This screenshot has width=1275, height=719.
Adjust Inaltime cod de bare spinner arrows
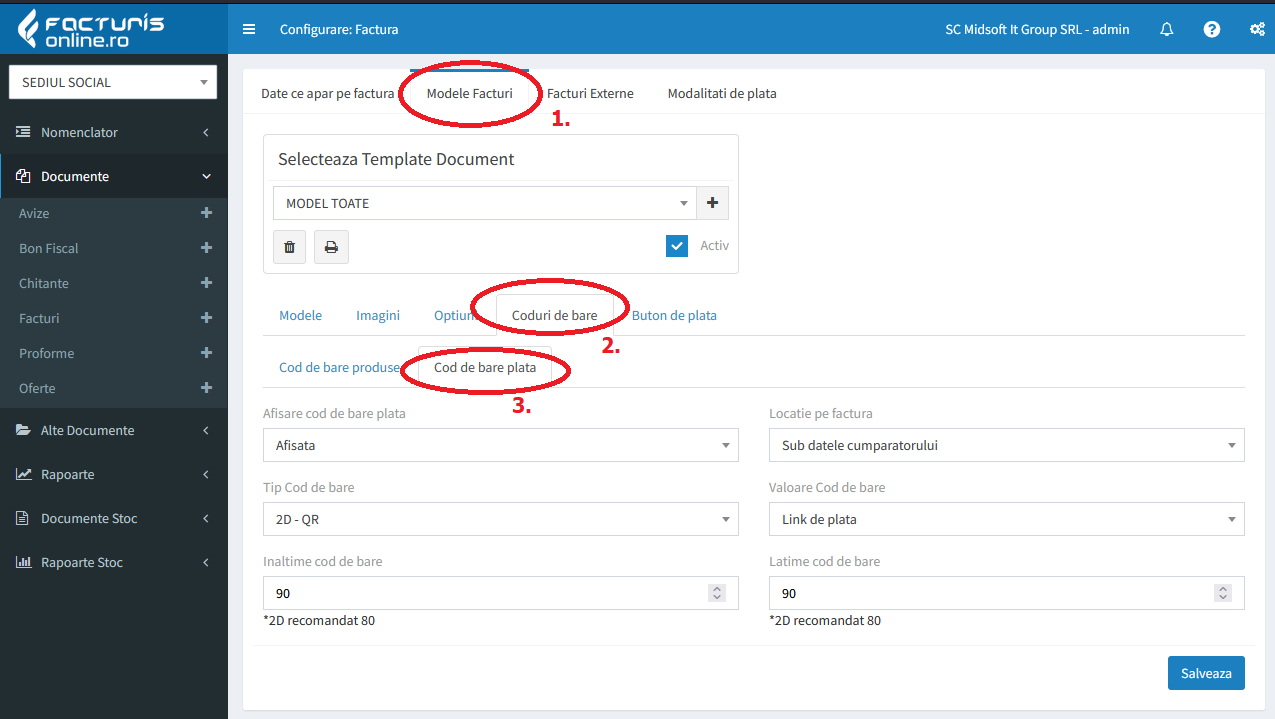point(717,593)
